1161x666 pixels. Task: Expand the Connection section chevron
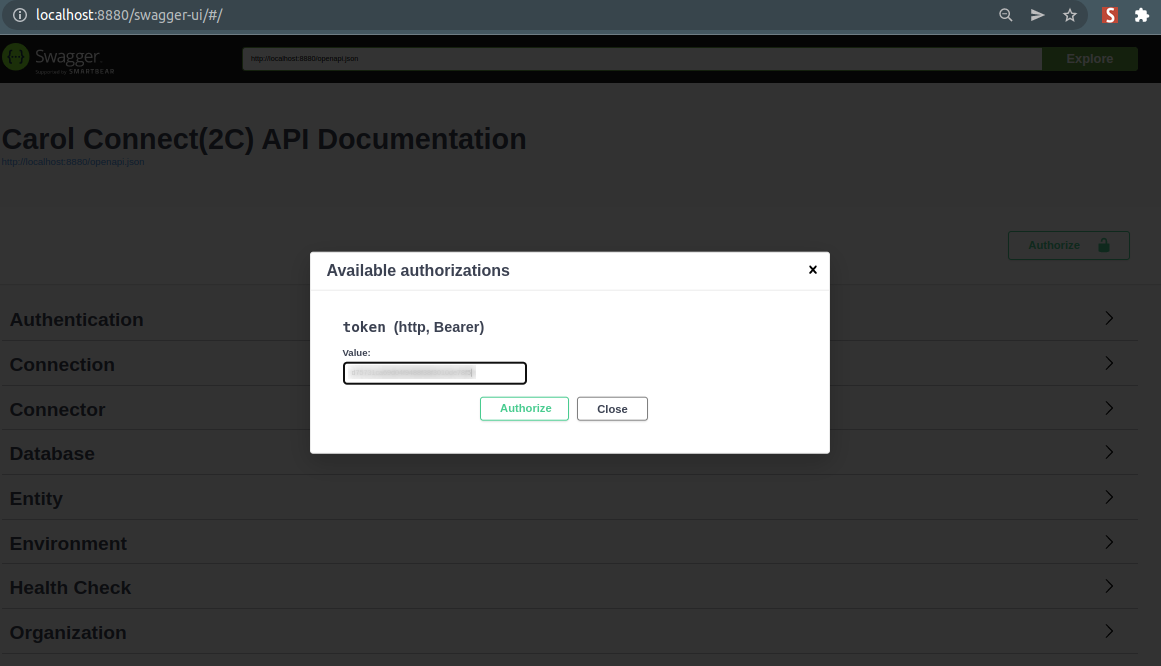pos(1108,364)
